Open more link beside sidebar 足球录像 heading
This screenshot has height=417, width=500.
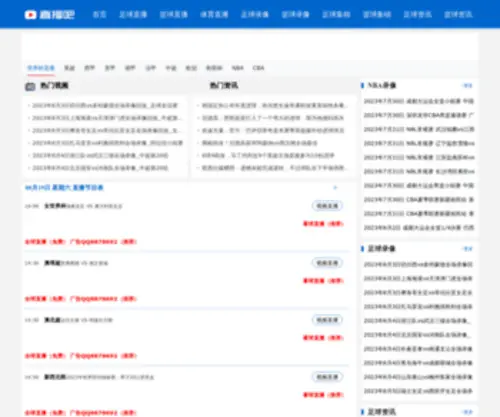[468, 249]
